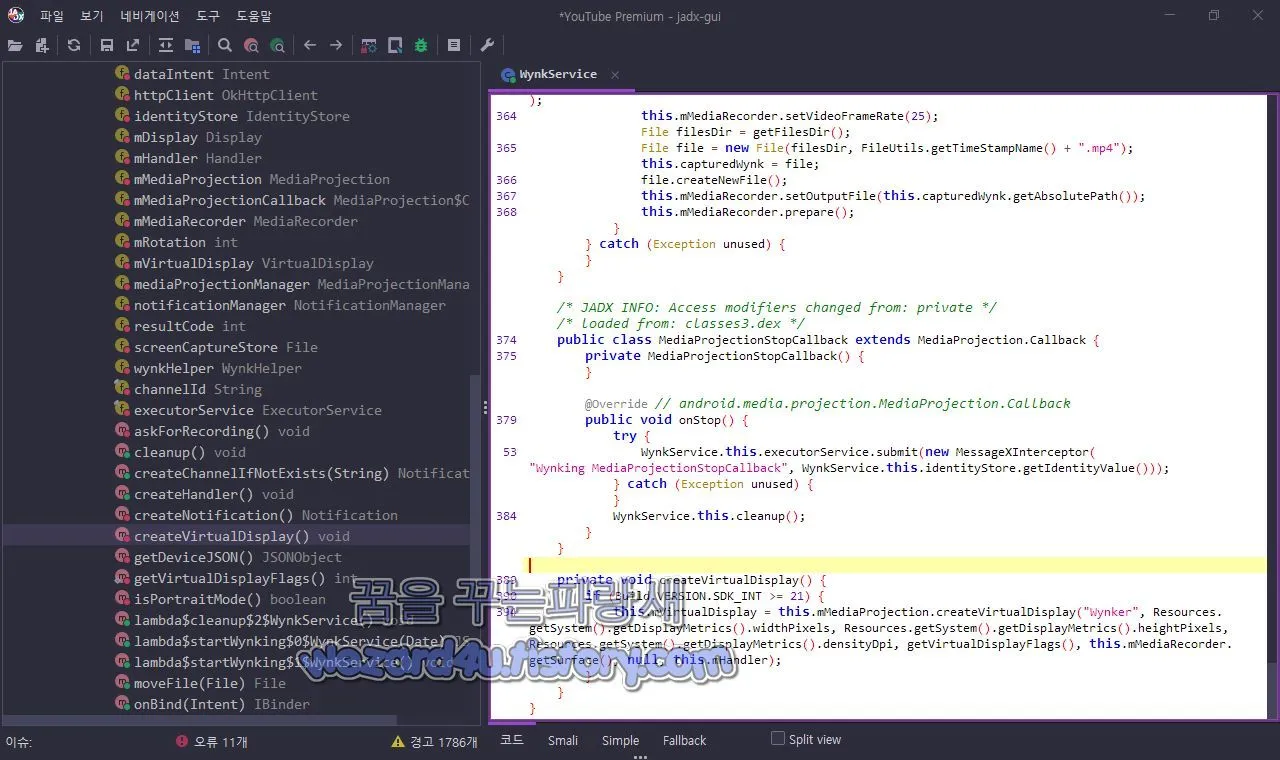Open the 파일 menu
1280x760 pixels.
coord(52,16)
